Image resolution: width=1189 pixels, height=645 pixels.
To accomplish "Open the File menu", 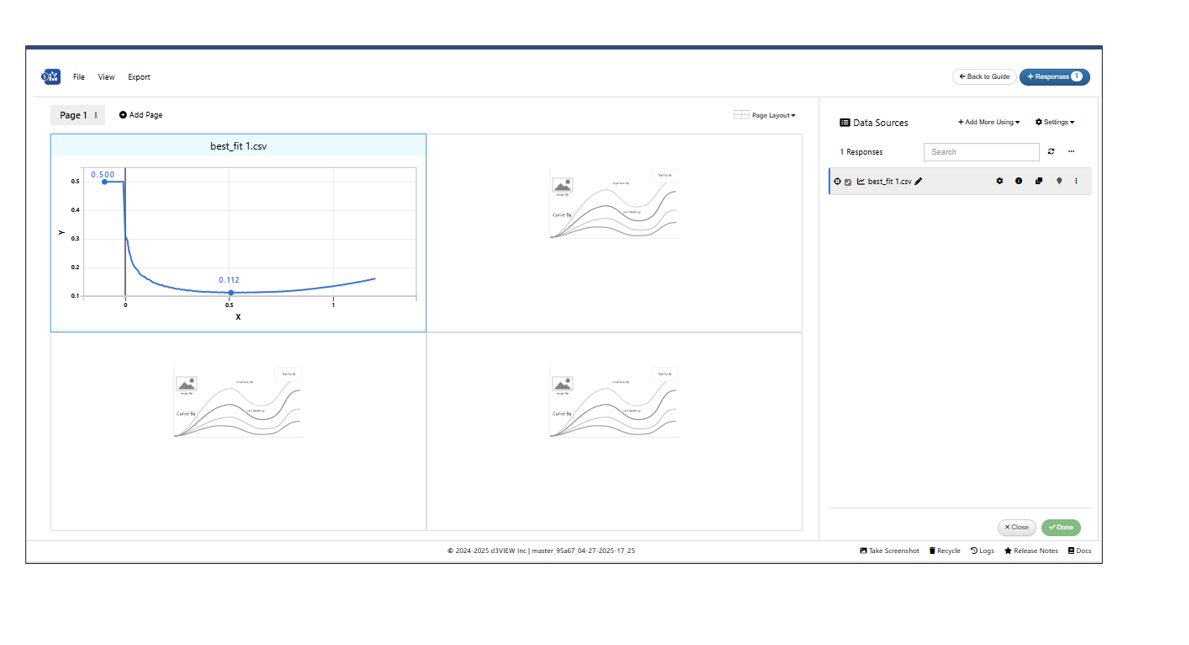I will coord(78,77).
